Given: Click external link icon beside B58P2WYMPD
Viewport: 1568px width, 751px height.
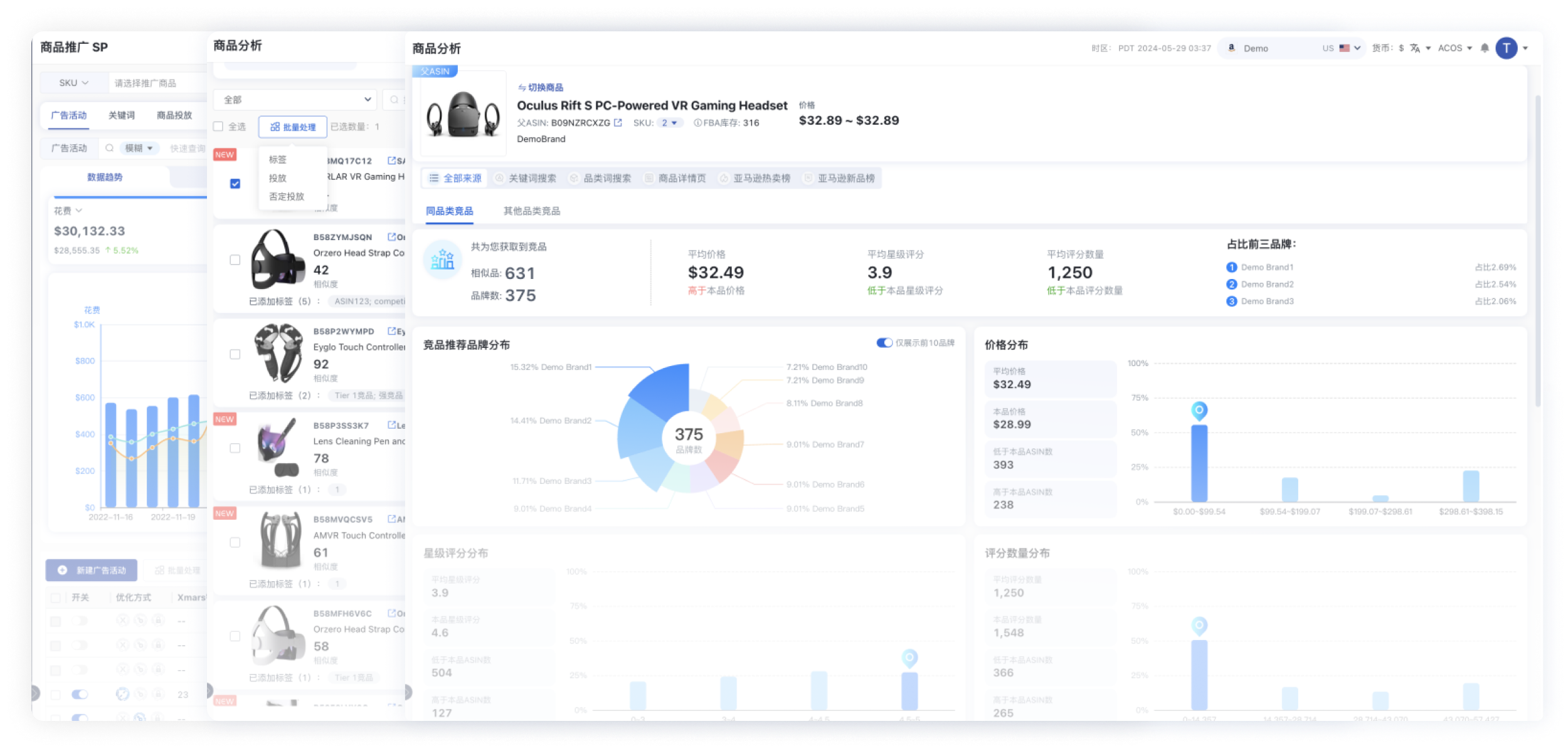Looking at the screenshot, I should click(x=391, y=331).
